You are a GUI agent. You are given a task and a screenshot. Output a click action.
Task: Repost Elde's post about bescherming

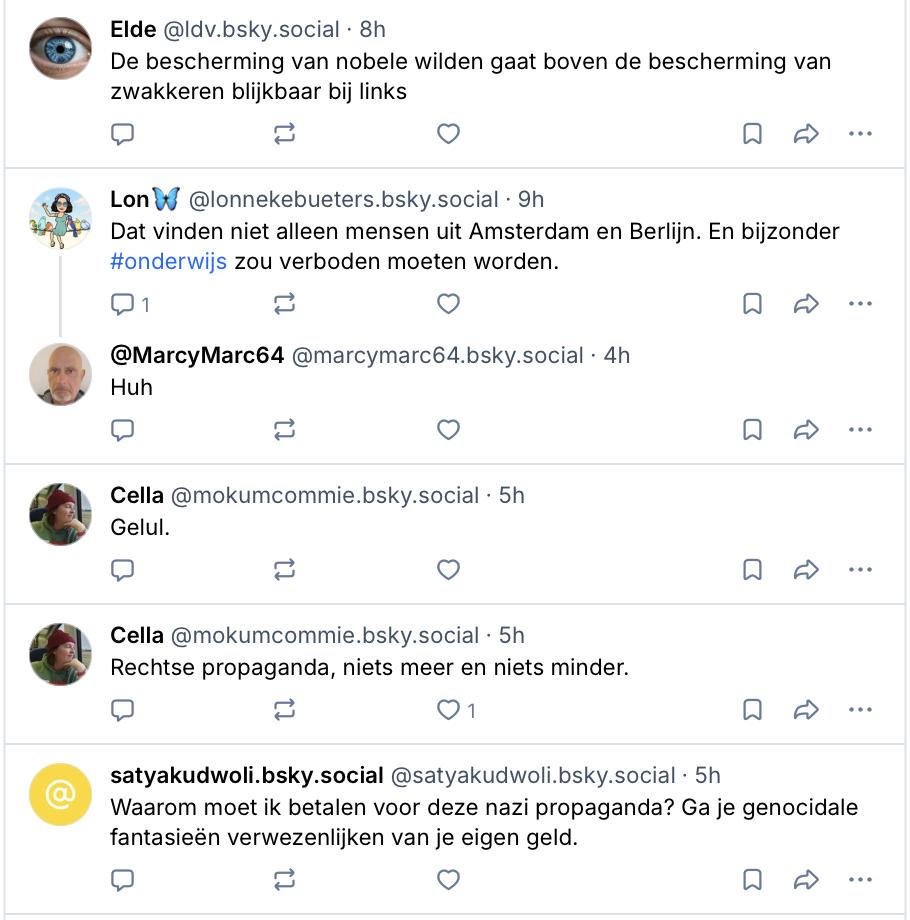click(x=285, y=134)
